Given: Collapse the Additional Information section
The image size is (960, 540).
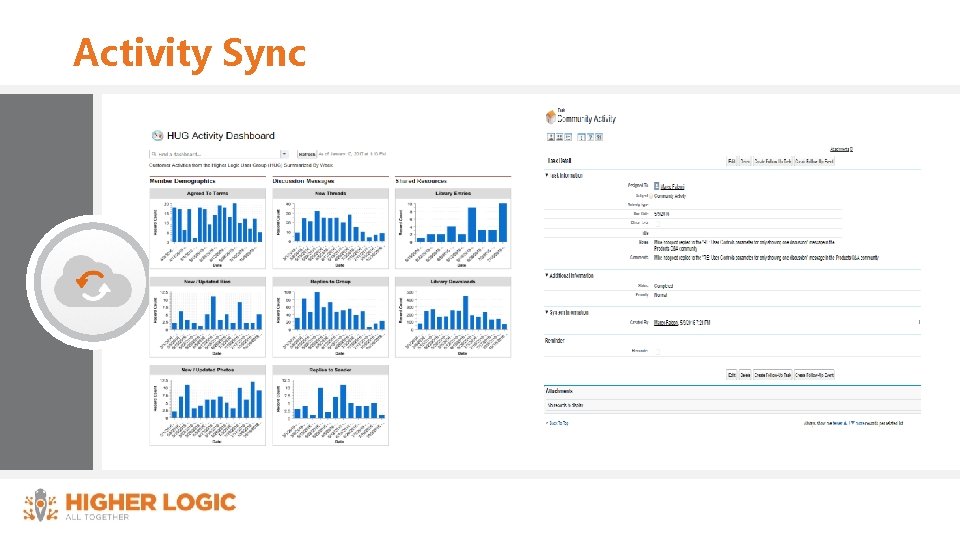Looking at the screenshot, I should (547, 276).
